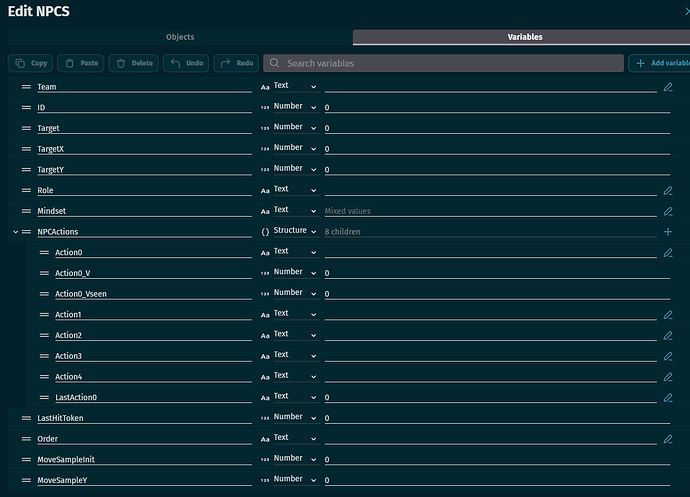Screen dimensions: 690x497
Task: Click the Add variable button
Action: (660, 63)
